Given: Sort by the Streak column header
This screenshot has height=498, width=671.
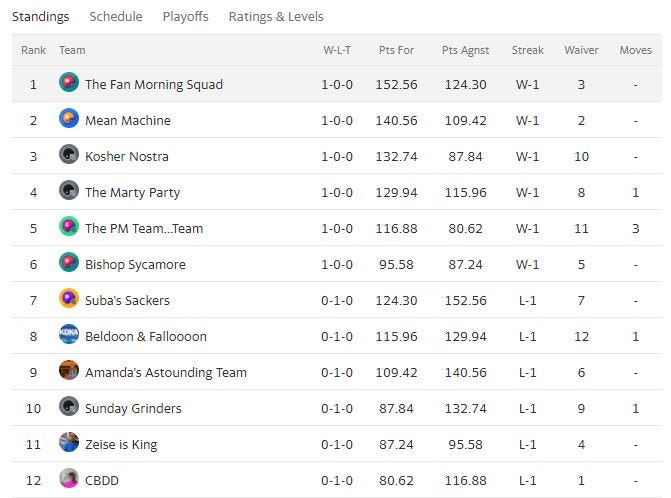Looking at the screenshot, I should tap(527, 50).
